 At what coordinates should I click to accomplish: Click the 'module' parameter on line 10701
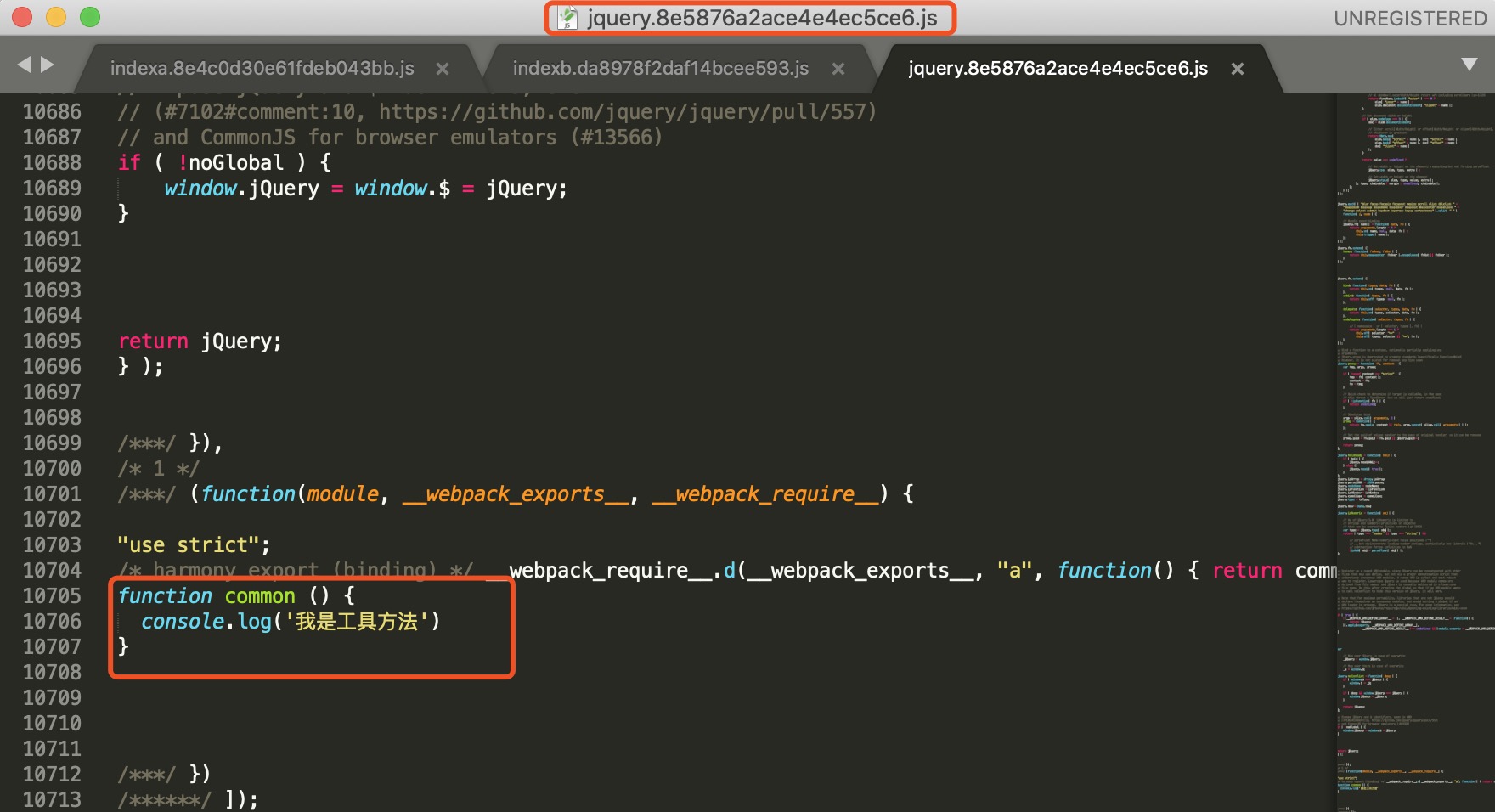point(342,493)
